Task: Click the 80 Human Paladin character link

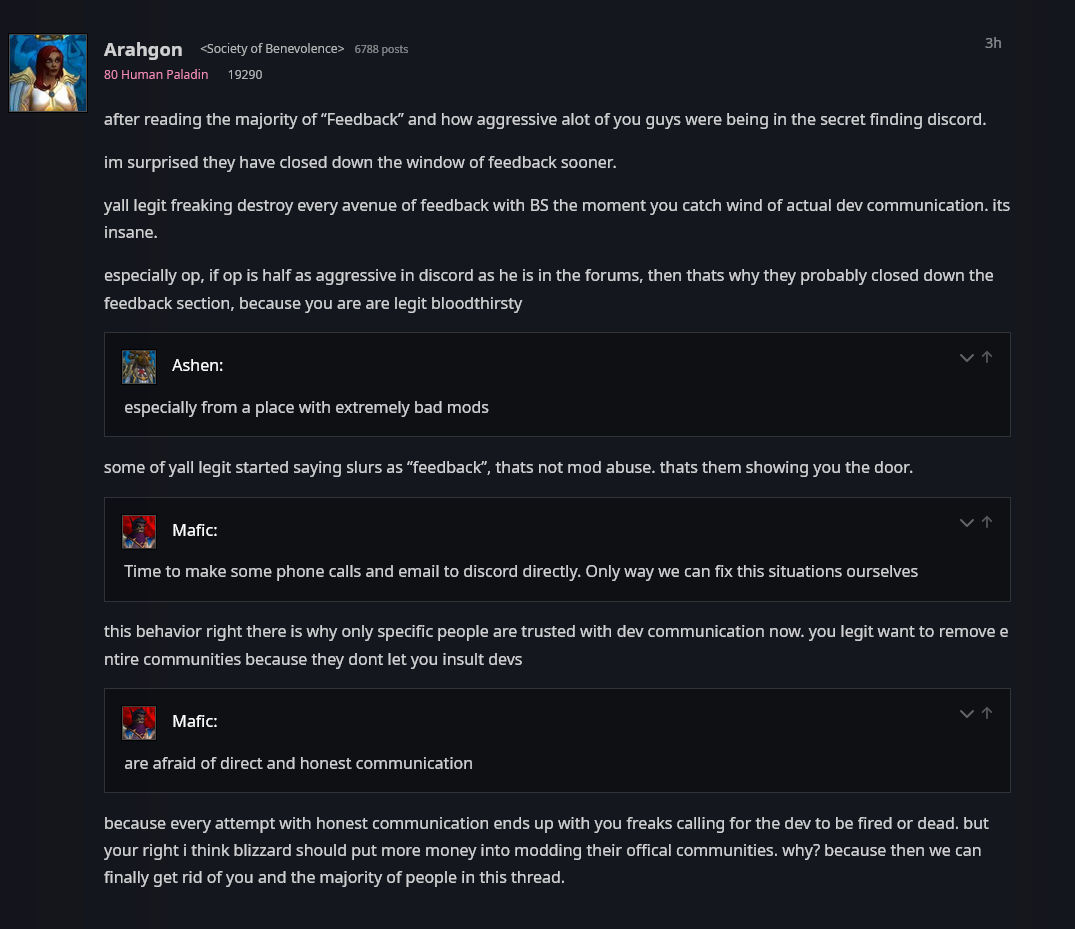Action: [x=156, y=74]
